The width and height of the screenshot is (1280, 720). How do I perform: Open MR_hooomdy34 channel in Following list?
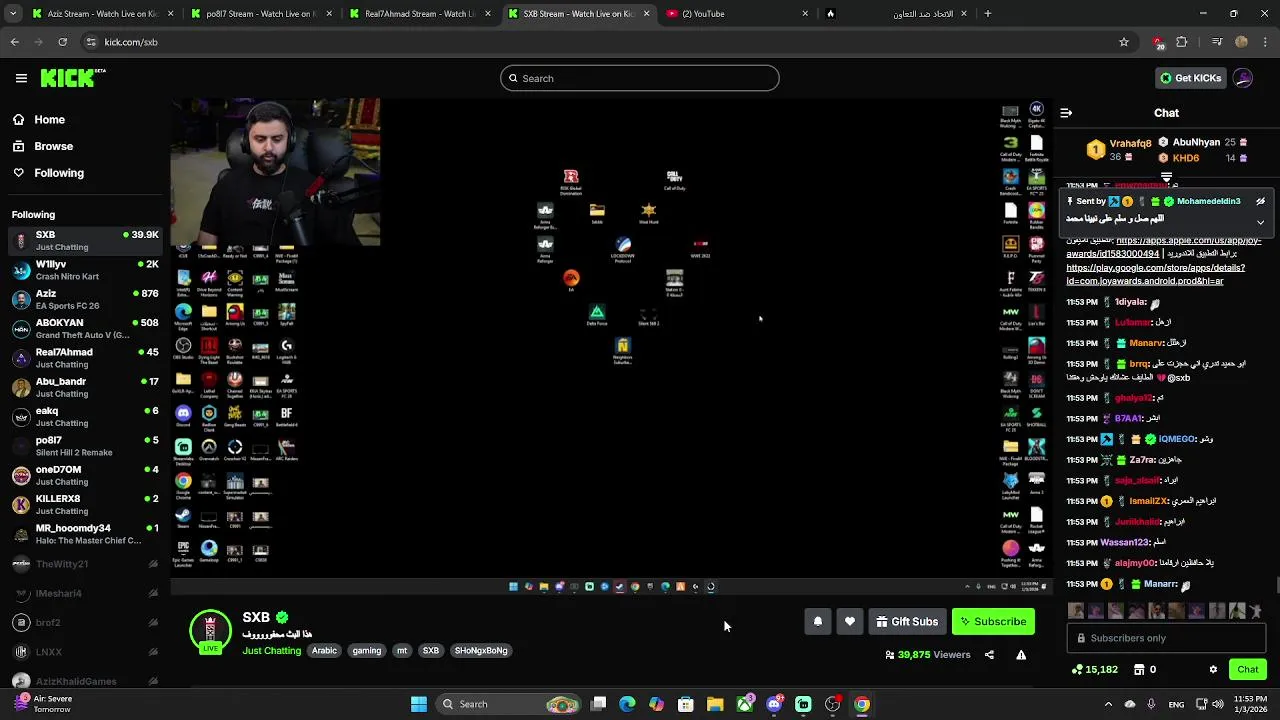coord(84,534)
